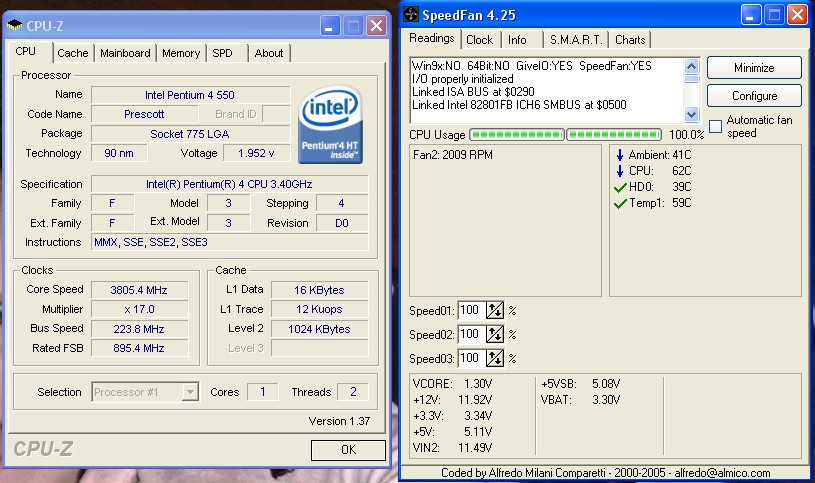Viewport: 815px width, 483px height.
Task: Click the Level 2 cache value '1024 KBytes'
Action: pos(319,329)
